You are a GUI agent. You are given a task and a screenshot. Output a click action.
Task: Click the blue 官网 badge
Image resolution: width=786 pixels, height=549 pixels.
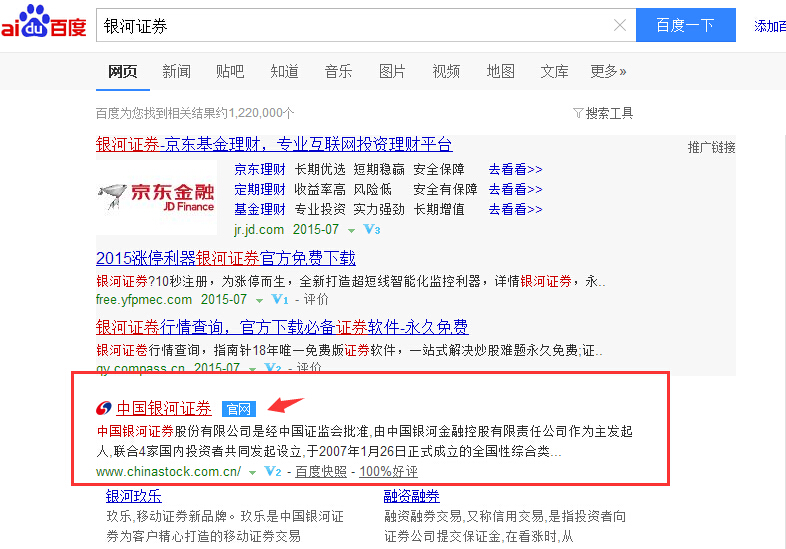(x=239, y=409)
